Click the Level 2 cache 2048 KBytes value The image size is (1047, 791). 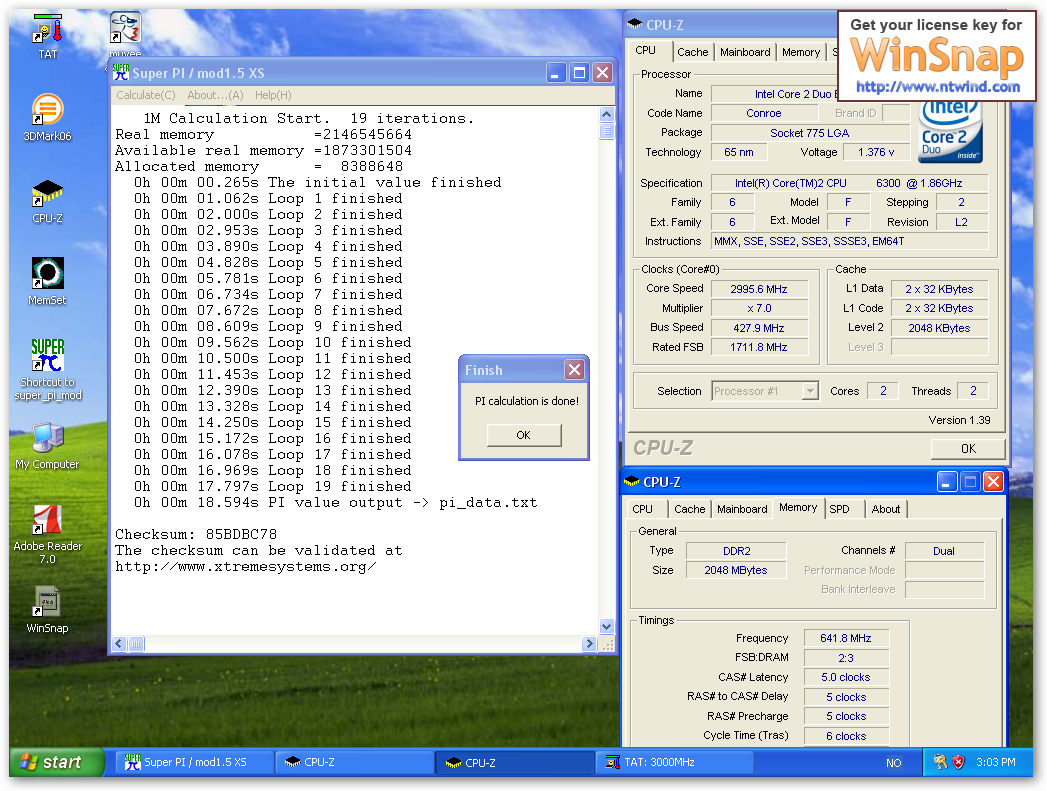(939, 328)
